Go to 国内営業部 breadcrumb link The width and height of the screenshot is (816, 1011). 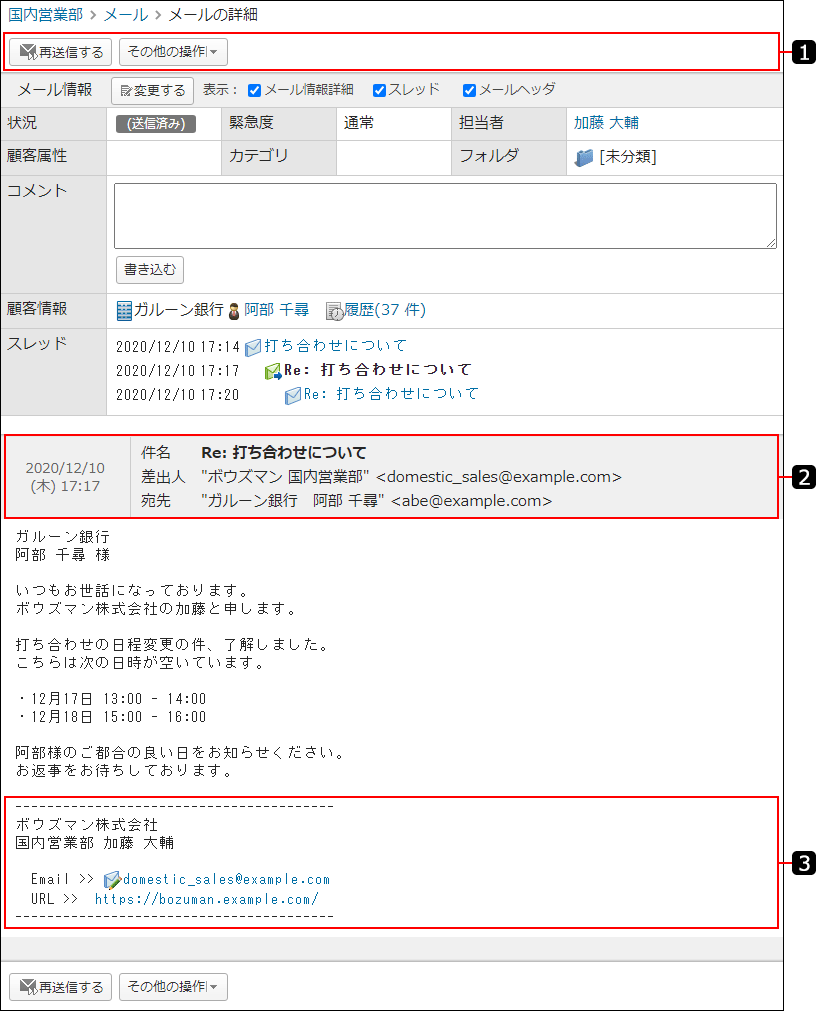[x=46, y=14]
